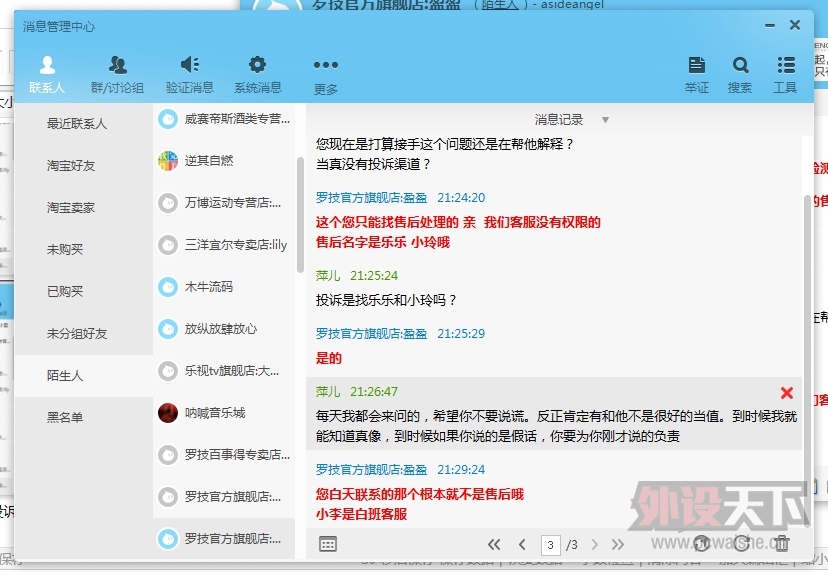
Task: Open 验证消息 verification messages
Action: (190, 74)
